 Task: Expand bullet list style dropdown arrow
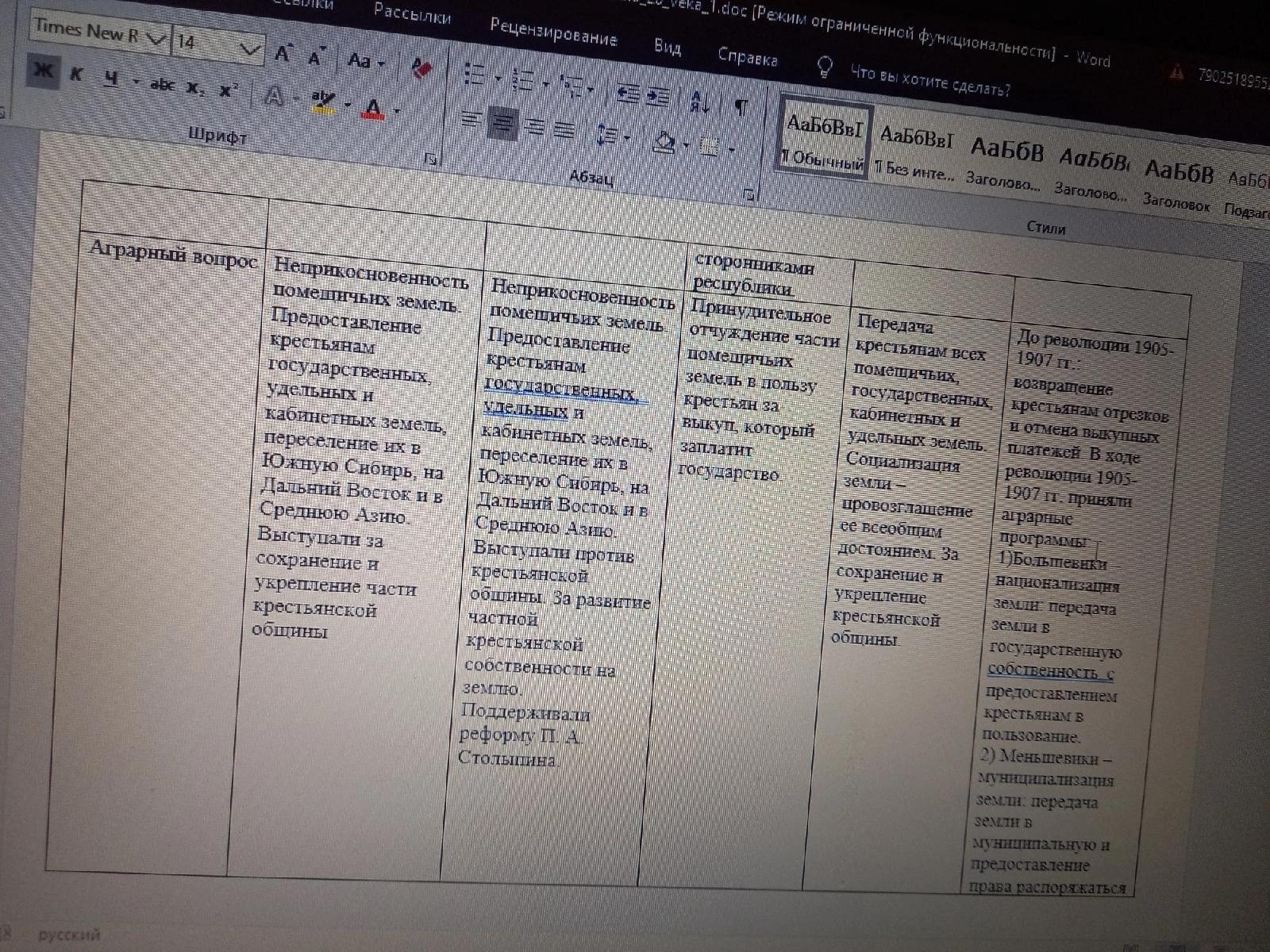coord(497,78)
